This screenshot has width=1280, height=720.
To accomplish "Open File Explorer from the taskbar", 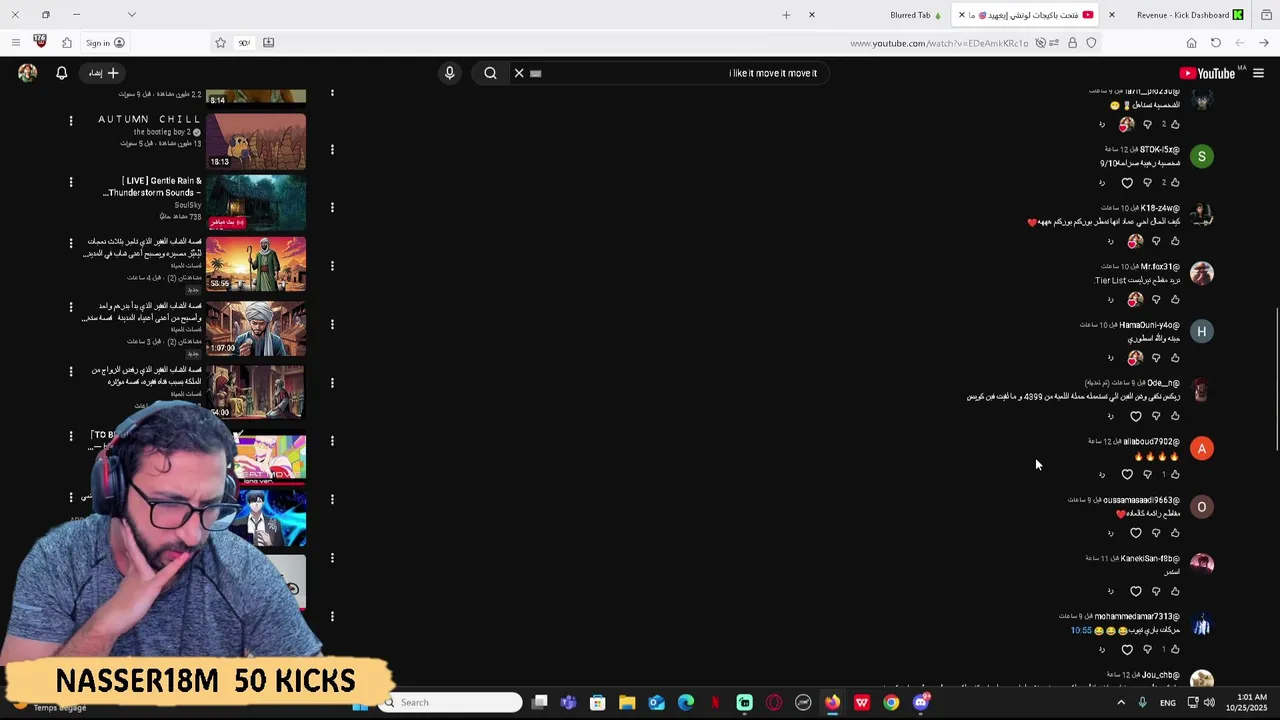I will [x=627, y=703].
